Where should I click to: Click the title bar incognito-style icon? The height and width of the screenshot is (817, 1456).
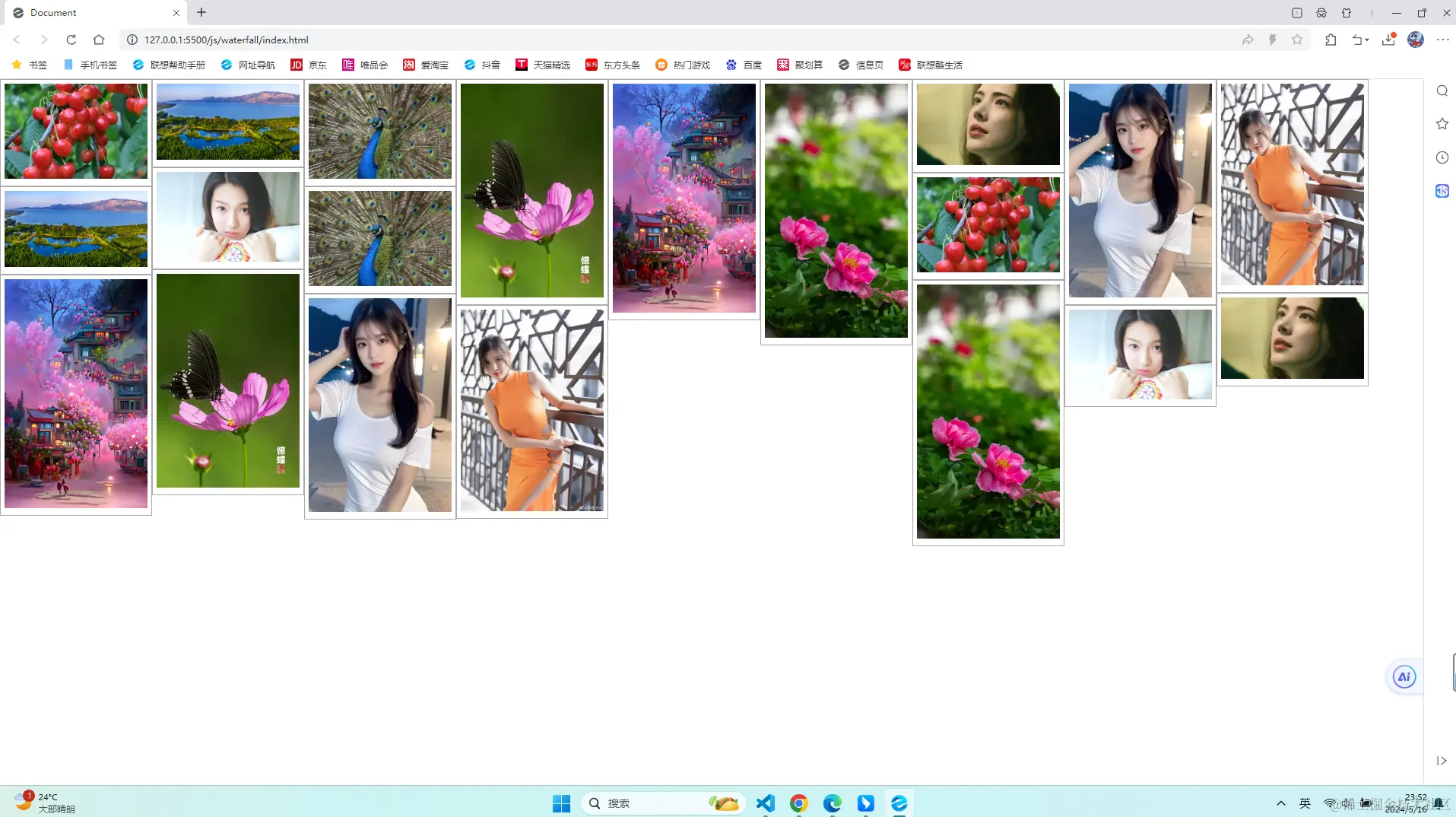click(x=1321, y=13)
